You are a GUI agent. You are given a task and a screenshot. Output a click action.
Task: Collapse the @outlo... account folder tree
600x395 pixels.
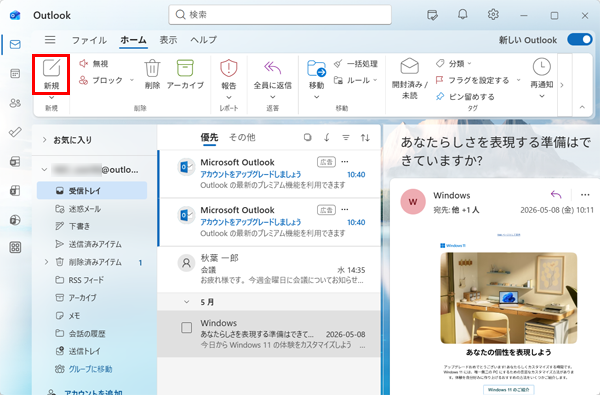tap(45, 170)
